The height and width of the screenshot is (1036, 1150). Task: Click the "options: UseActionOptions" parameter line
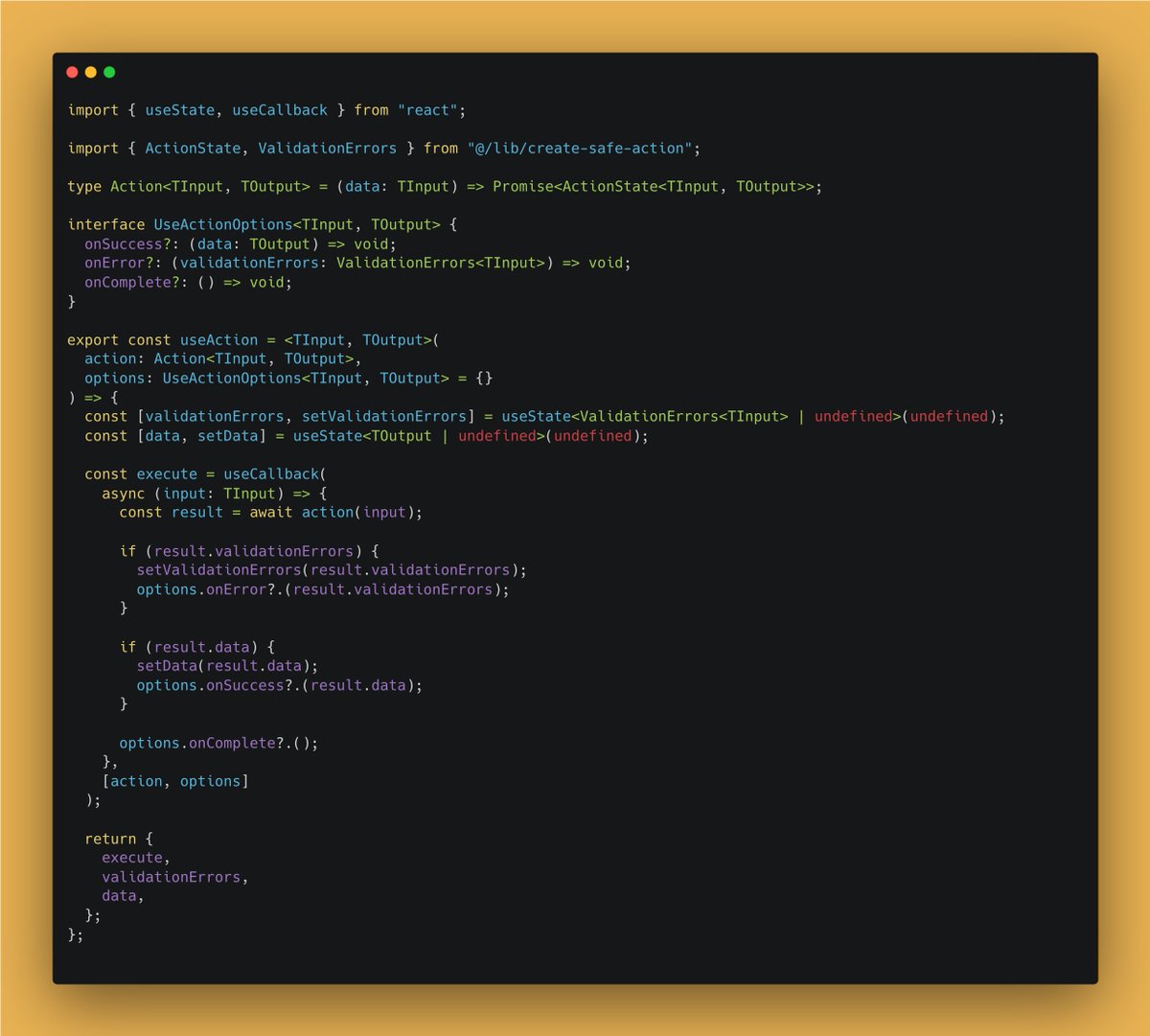pos(288,379)
